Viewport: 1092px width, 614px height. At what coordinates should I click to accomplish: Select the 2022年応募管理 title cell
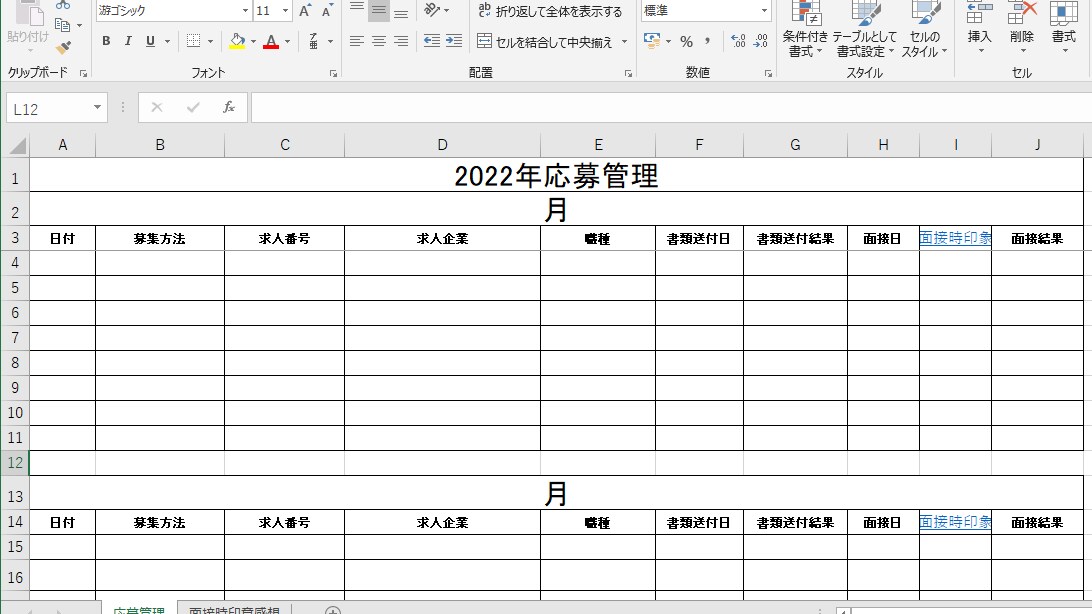click(556, 175)
